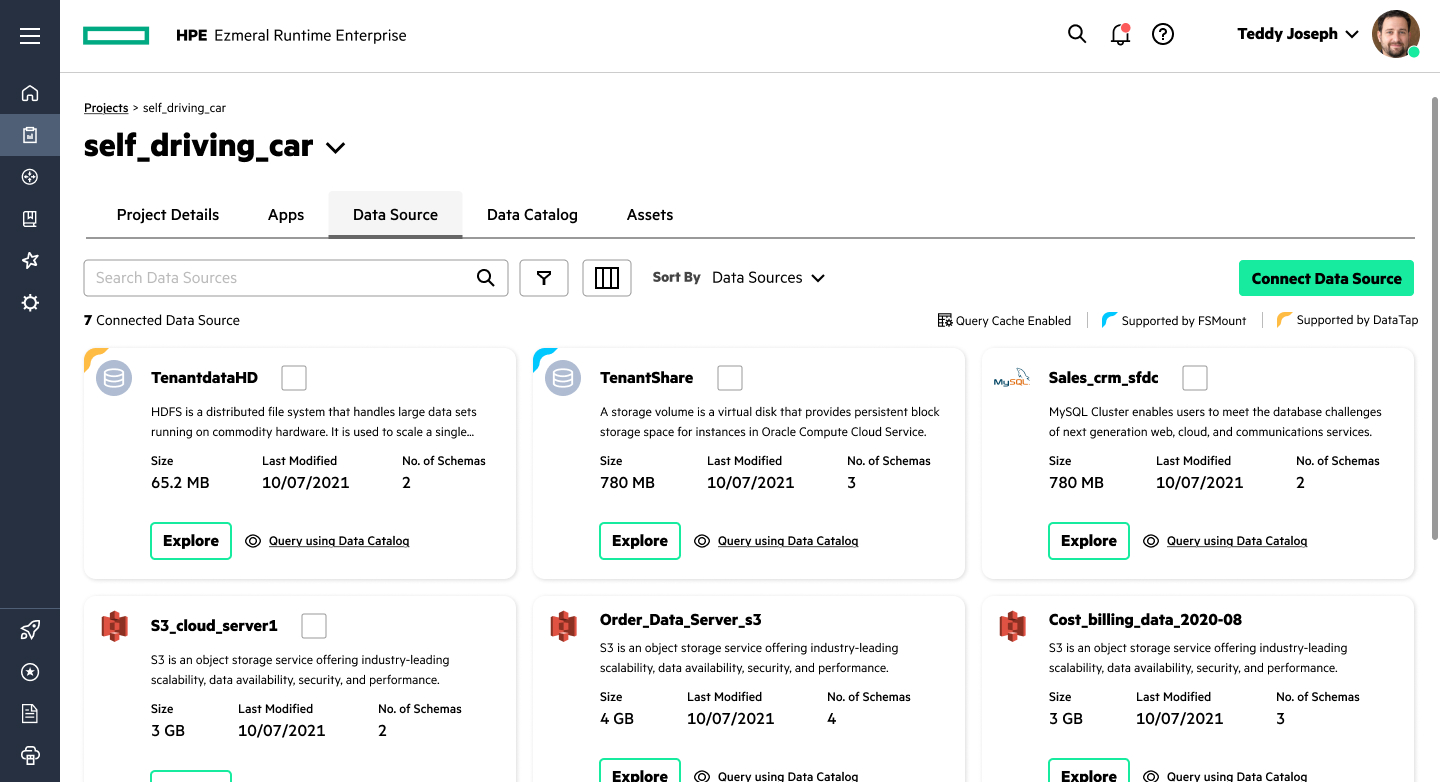Click the 4 GB size value
This screenshot has height=782, width=1440.
pos(617,719)
